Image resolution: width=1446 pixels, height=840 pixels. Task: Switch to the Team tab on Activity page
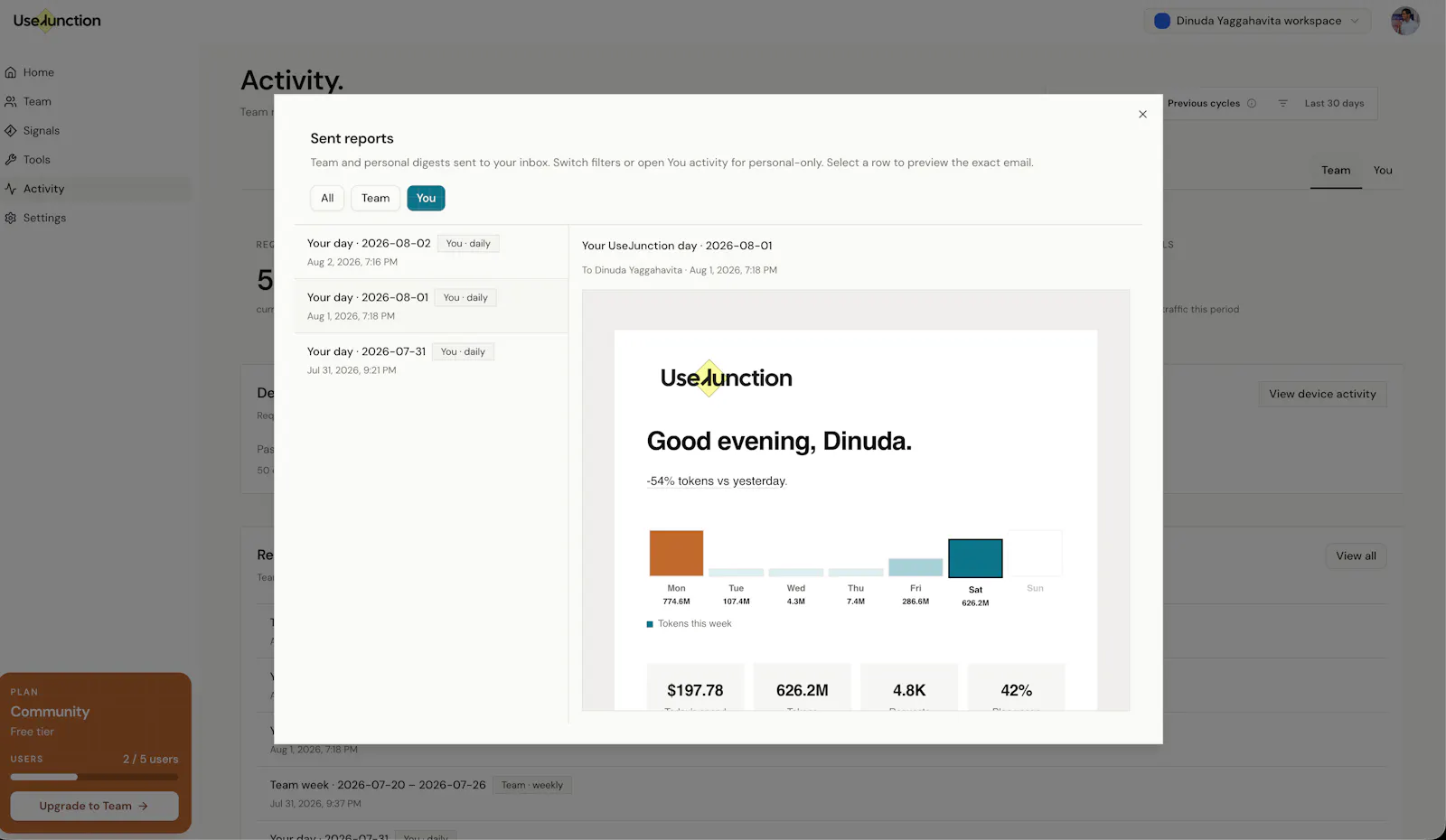click(x=1336, y=170)
